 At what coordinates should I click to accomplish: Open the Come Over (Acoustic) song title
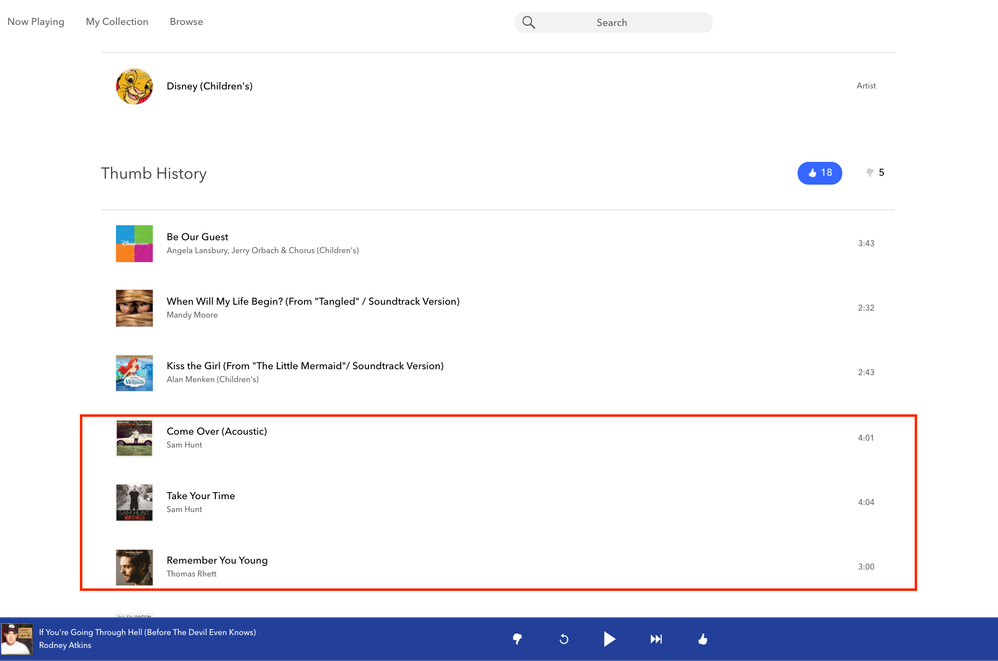(217, 431)
